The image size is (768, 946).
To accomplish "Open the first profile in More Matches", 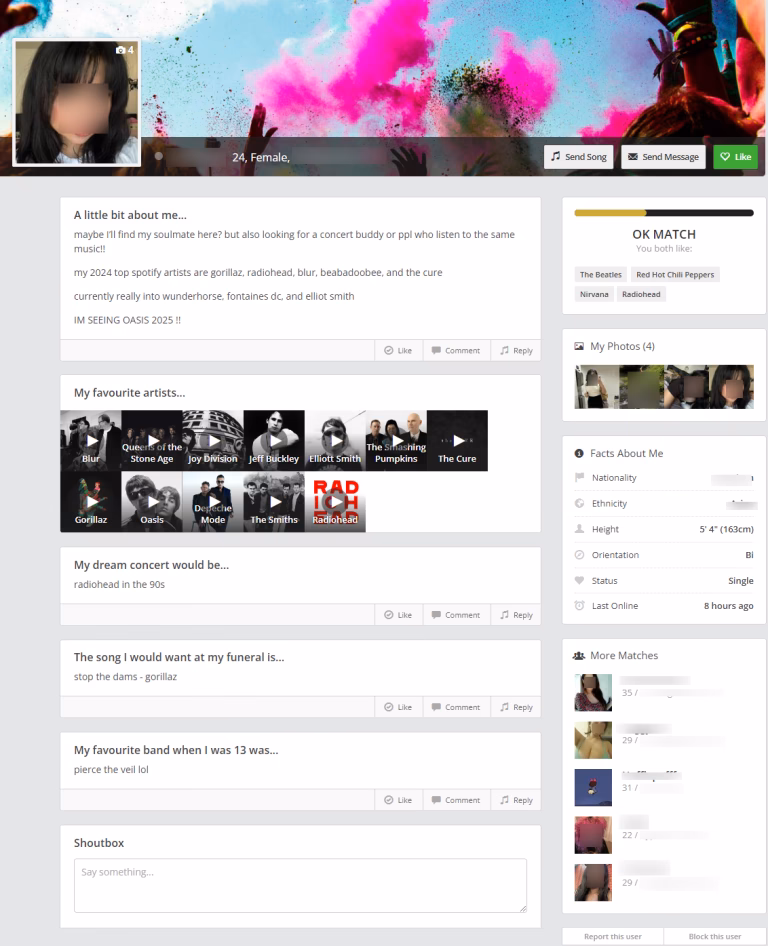I will click(x=593, y=691).
